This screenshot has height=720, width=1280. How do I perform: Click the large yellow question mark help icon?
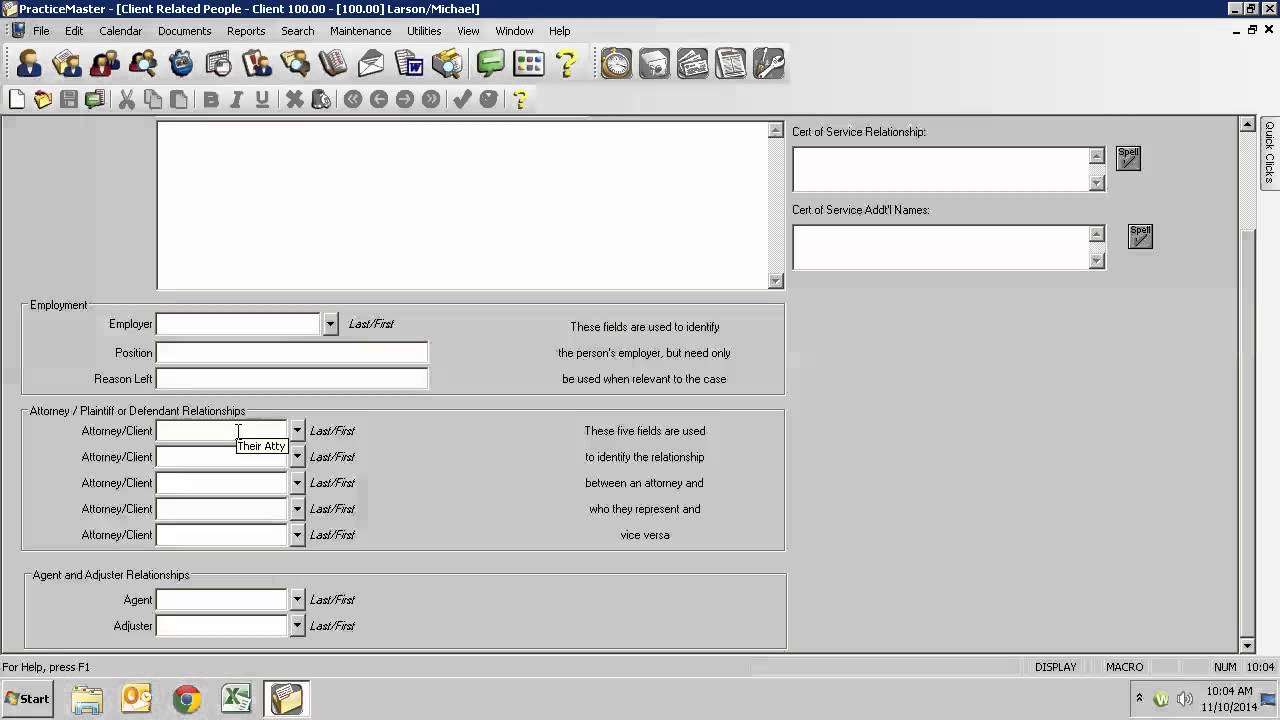click(x=566, y=63)
